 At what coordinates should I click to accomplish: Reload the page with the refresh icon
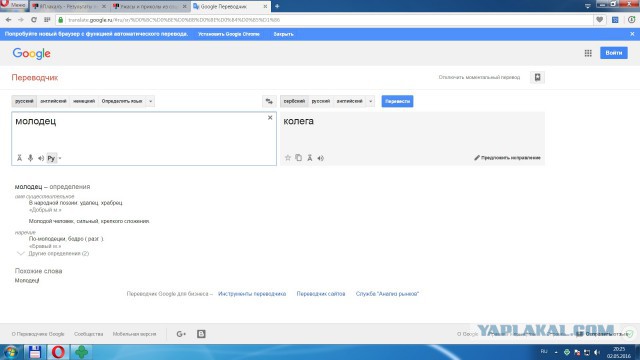34,20
